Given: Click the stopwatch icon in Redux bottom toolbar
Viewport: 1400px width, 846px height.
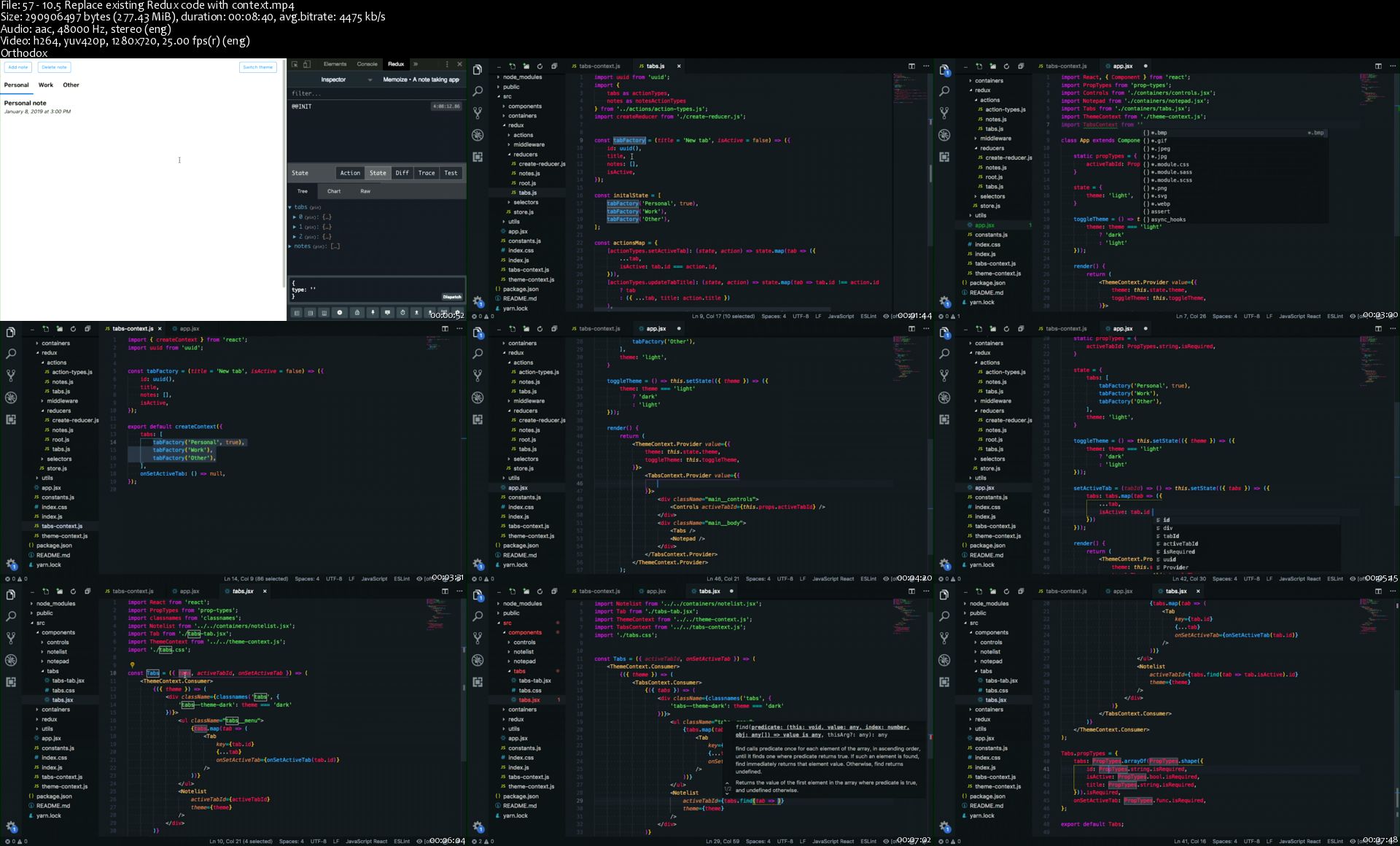Looking at the screenshot, I should pyautogui.click(x=402, y=312).
